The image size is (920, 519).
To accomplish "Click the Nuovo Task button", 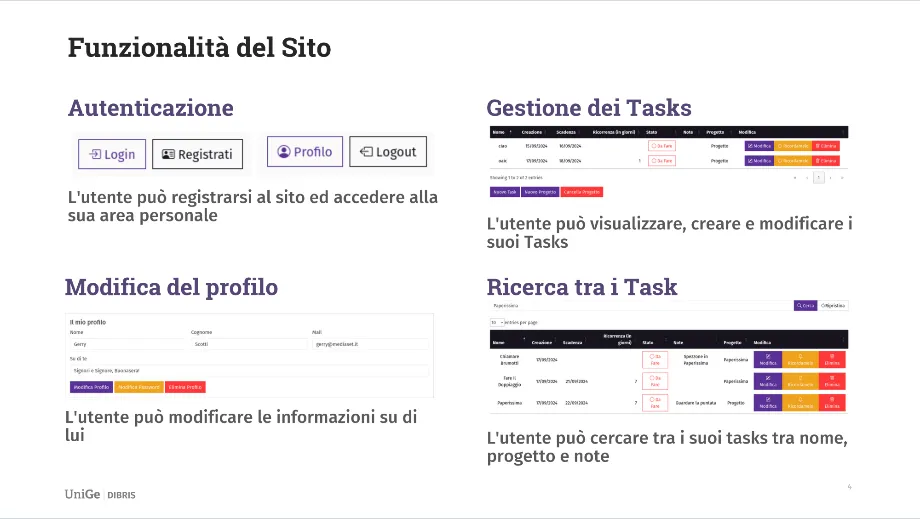I will [x=505, y=192].
